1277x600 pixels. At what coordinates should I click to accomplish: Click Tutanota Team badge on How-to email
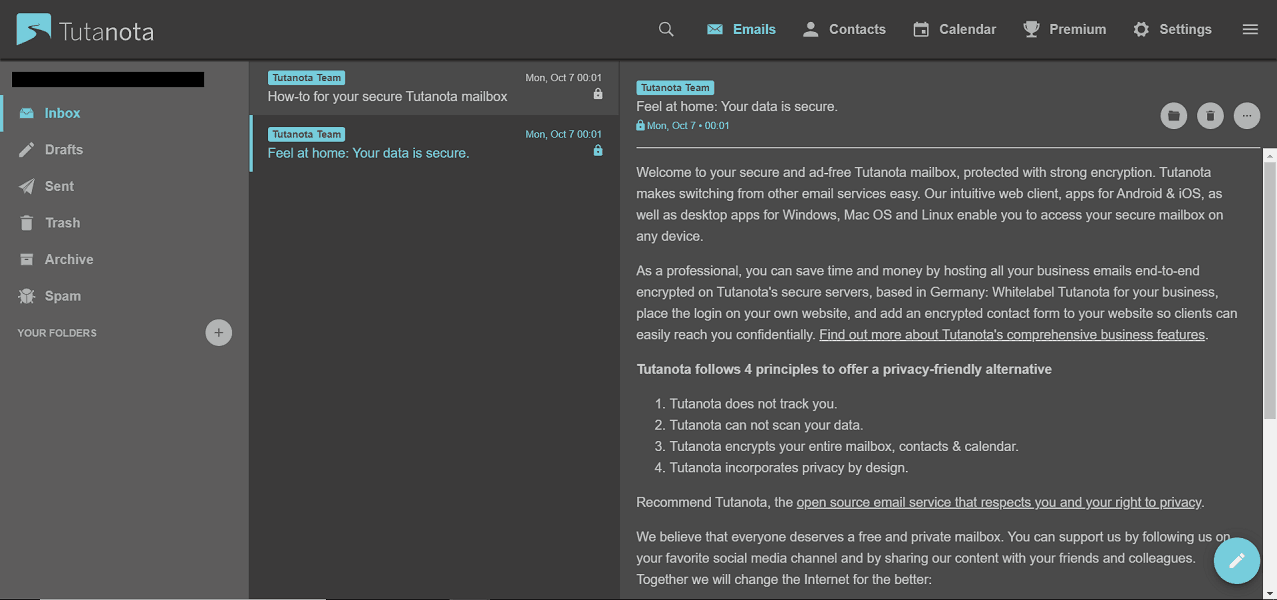[x=306, y=77]
